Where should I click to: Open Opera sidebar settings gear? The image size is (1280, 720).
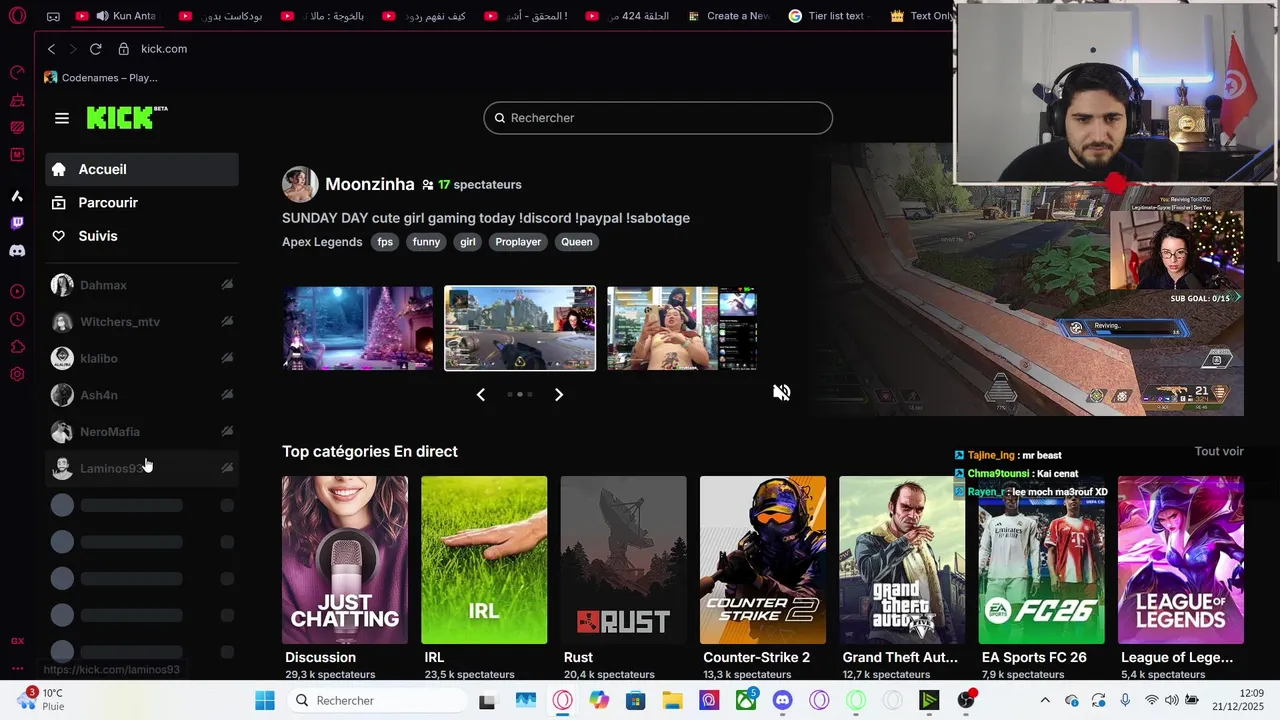17,374
